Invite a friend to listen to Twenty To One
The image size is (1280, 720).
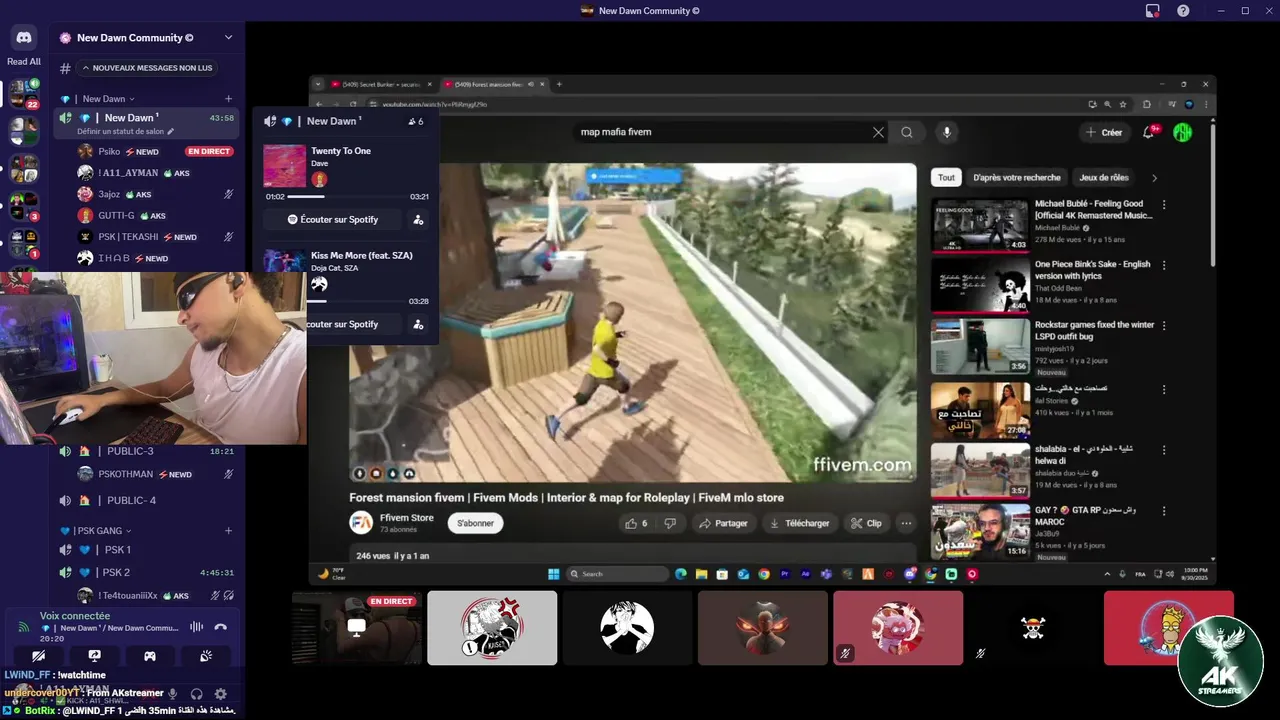click(418, 219)
